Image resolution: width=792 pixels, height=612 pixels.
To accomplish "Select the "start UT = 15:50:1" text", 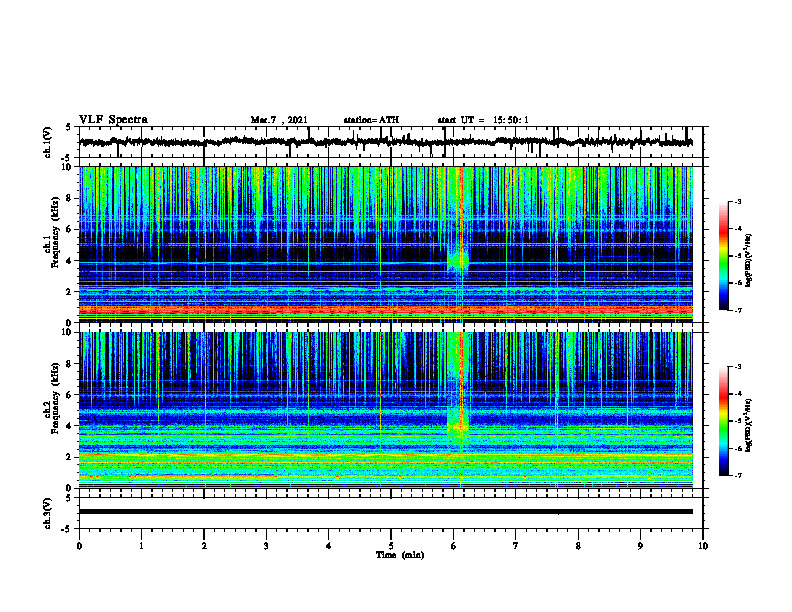I will click(x=483, y=120).
